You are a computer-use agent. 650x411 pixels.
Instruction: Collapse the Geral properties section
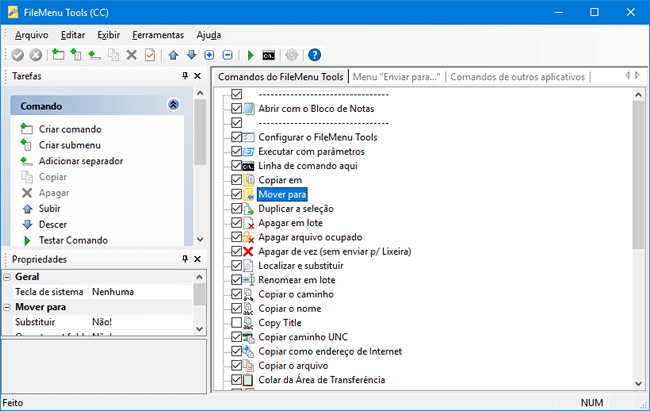tap(7, 277)
